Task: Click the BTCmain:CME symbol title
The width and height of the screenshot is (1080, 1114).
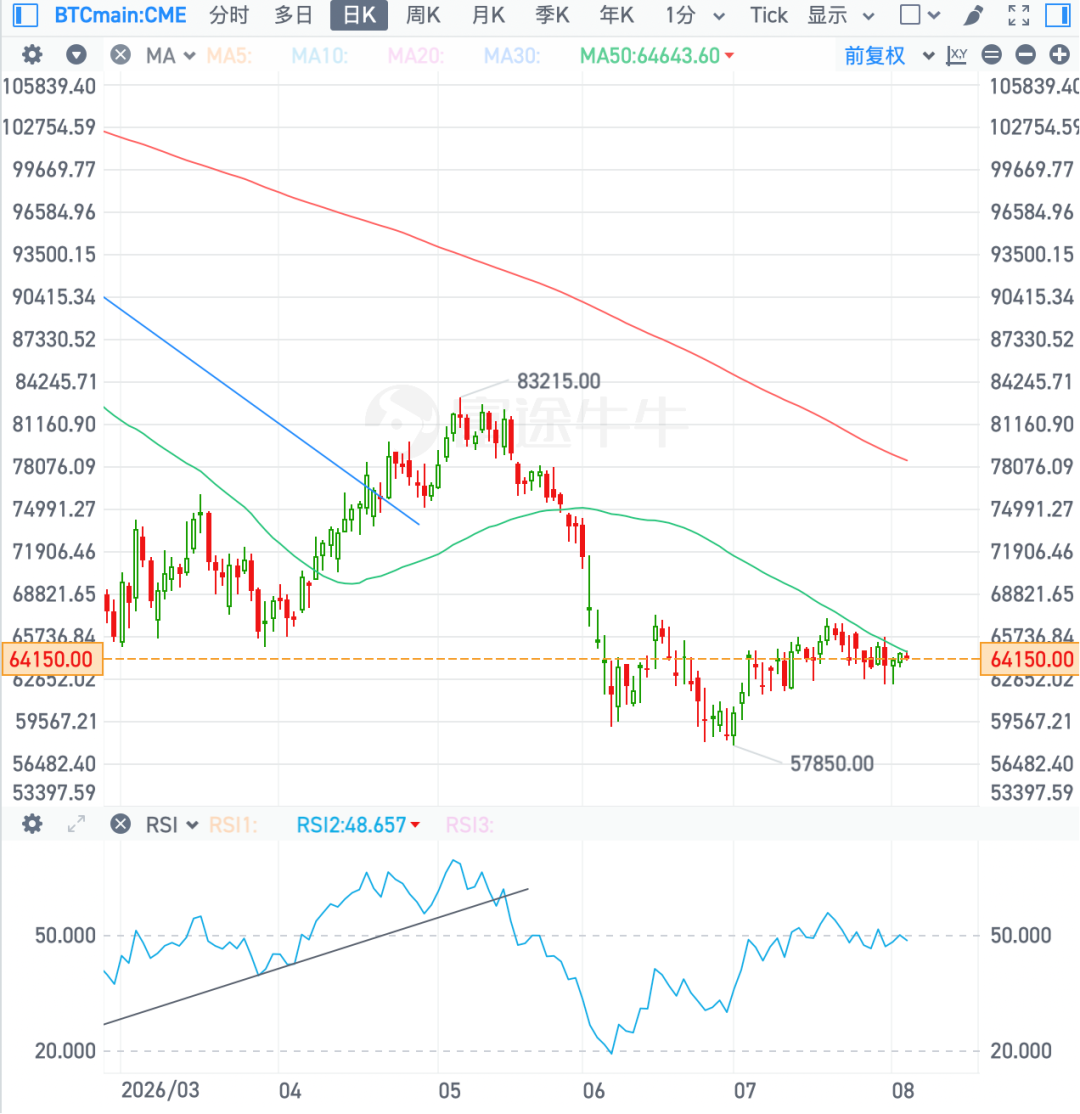Action: coord(121,15)
